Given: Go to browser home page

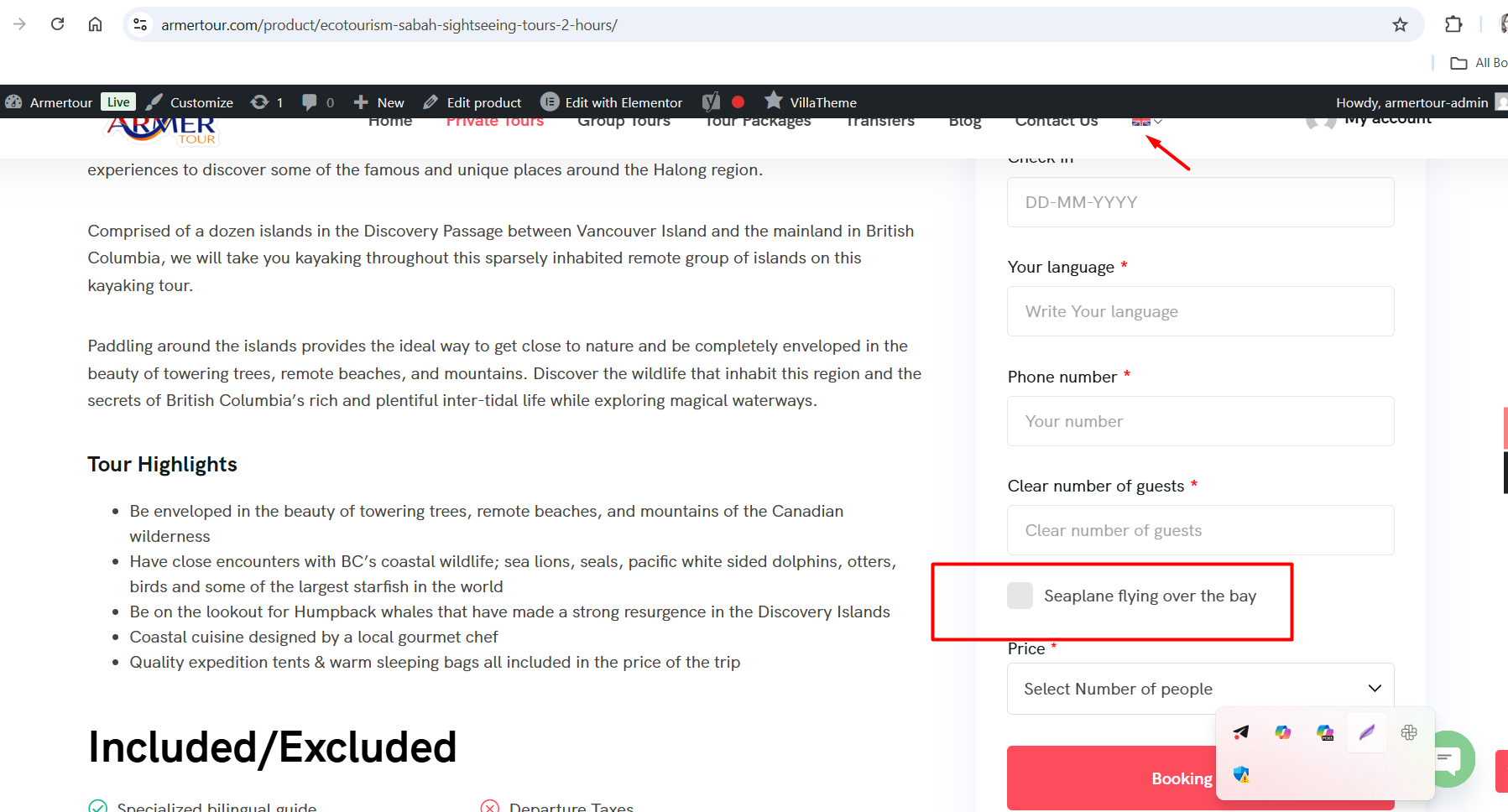Looking at the screenshot, I should [95, 24].
